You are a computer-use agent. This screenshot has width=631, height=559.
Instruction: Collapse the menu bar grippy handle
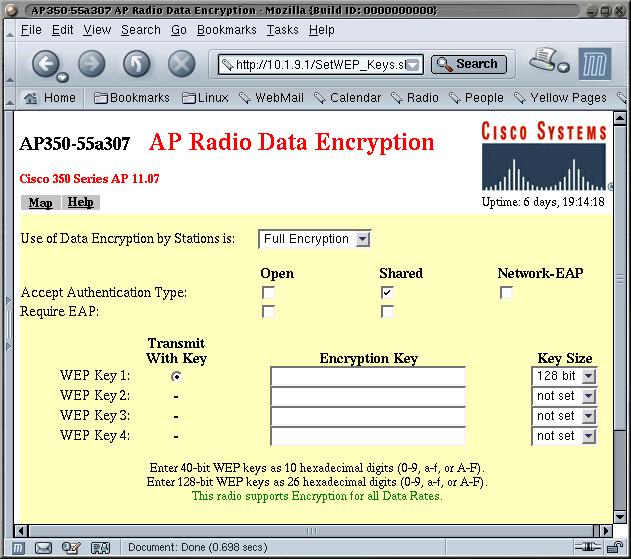(x=10, y=30)
